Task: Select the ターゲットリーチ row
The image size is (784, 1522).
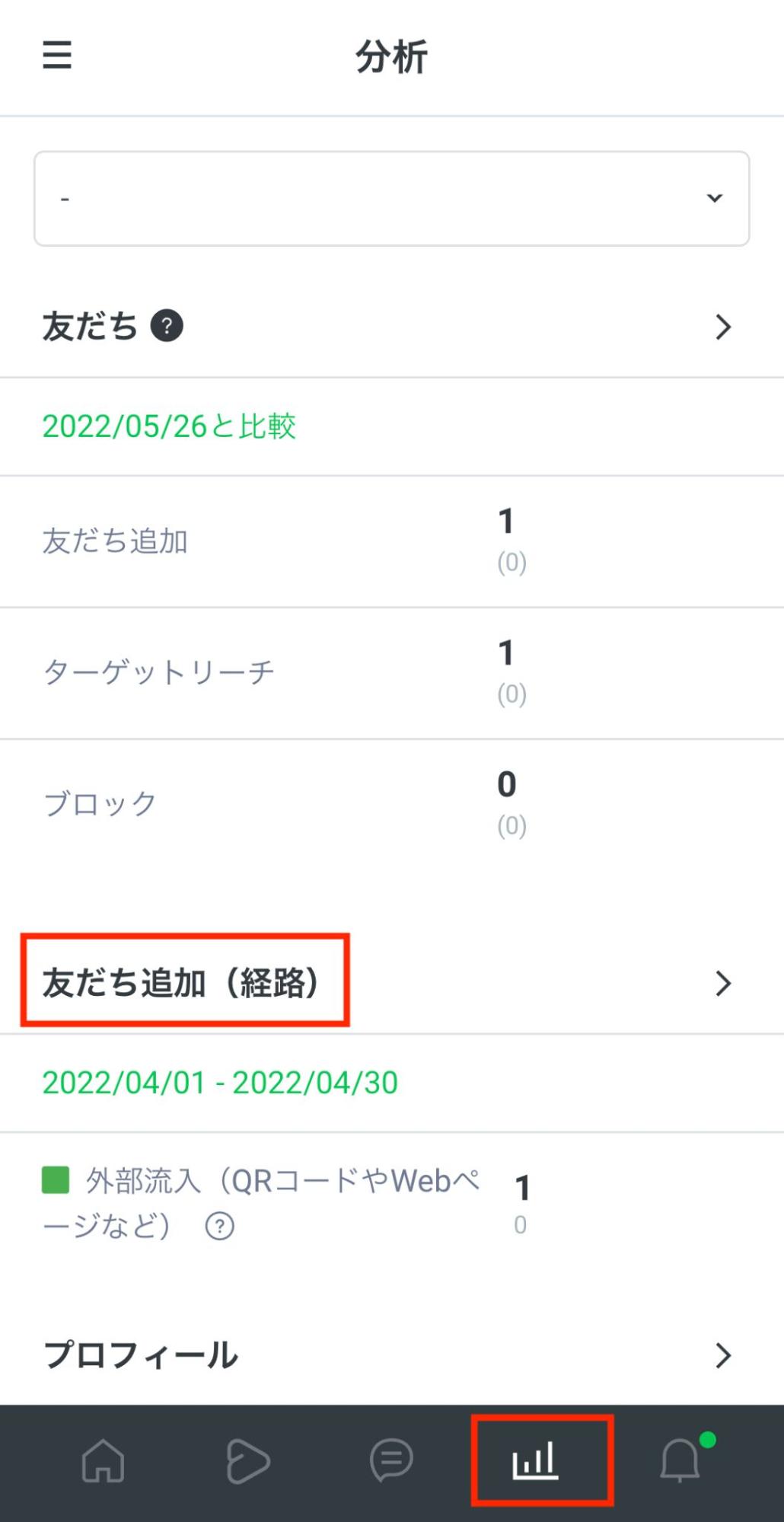Action: pyautogui.click(x=161, y=671)
